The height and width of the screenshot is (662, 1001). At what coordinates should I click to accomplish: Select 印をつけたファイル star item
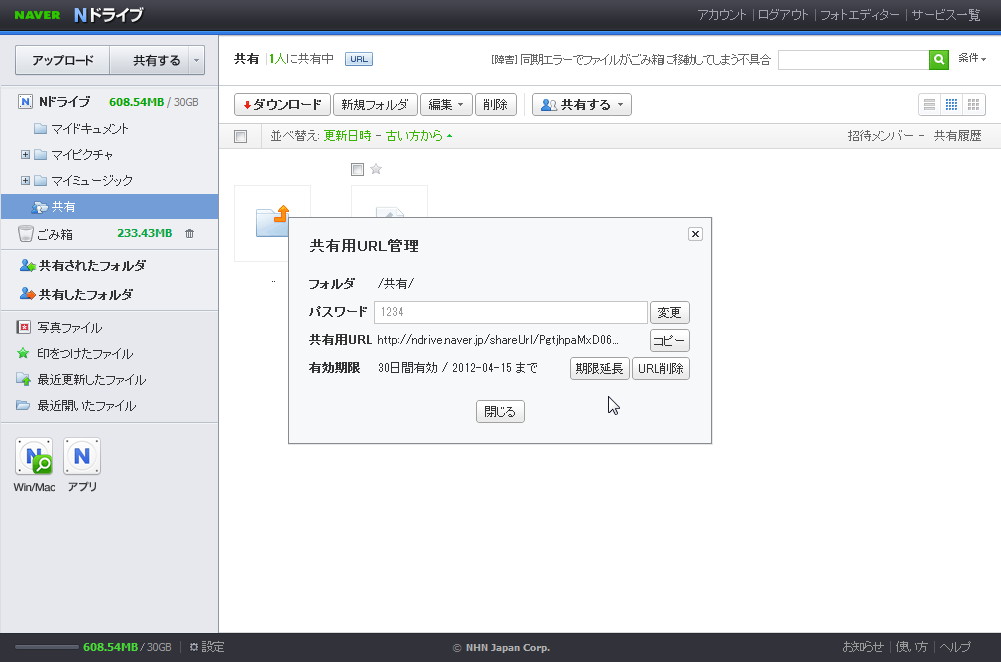click(x=83, y=353)
